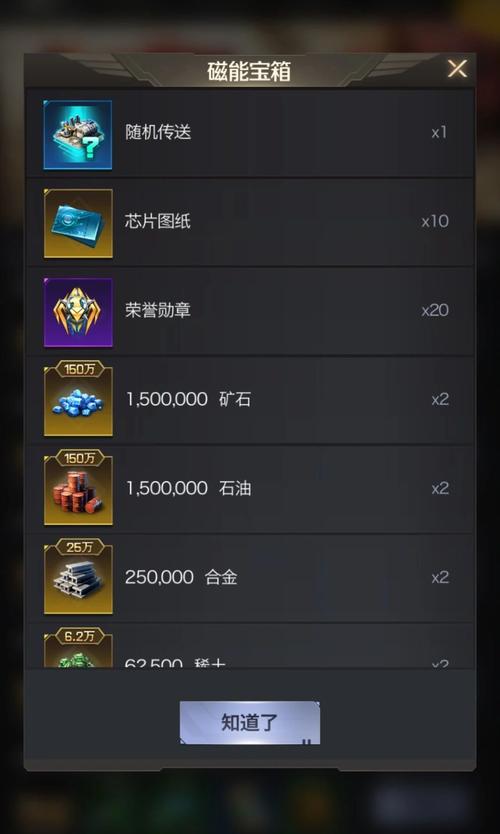Image resolution: width=500 pixels, height=834 pixels.
Task: Click the x20 quantity of 荣誉勋章
Action: pos(435,310)
